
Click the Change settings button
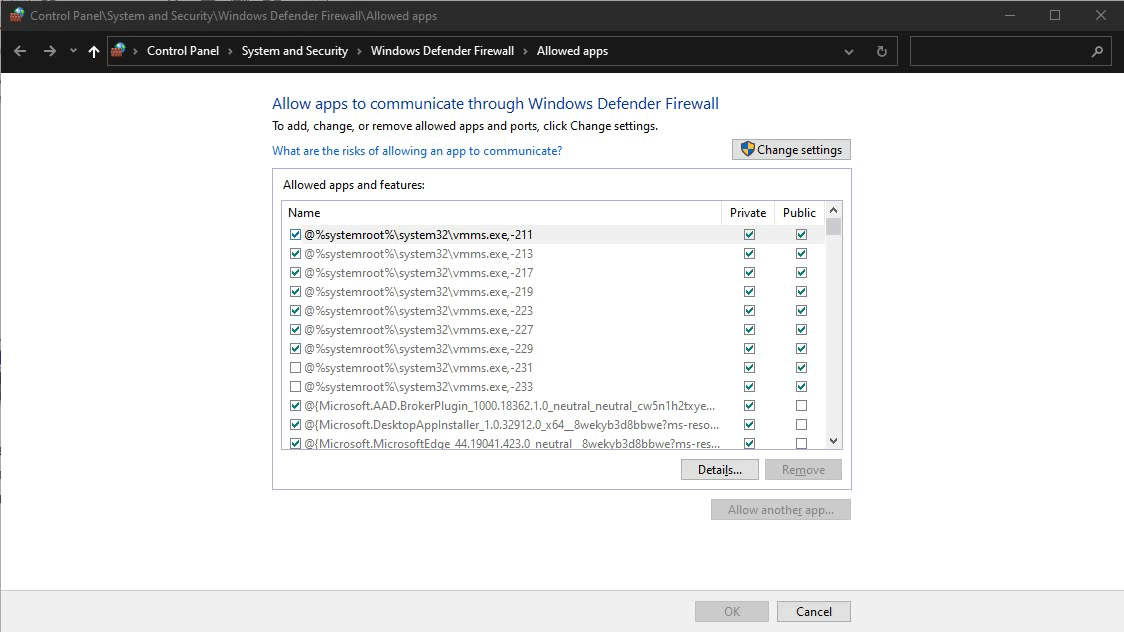pyautogui.click(x=791, y=149)
